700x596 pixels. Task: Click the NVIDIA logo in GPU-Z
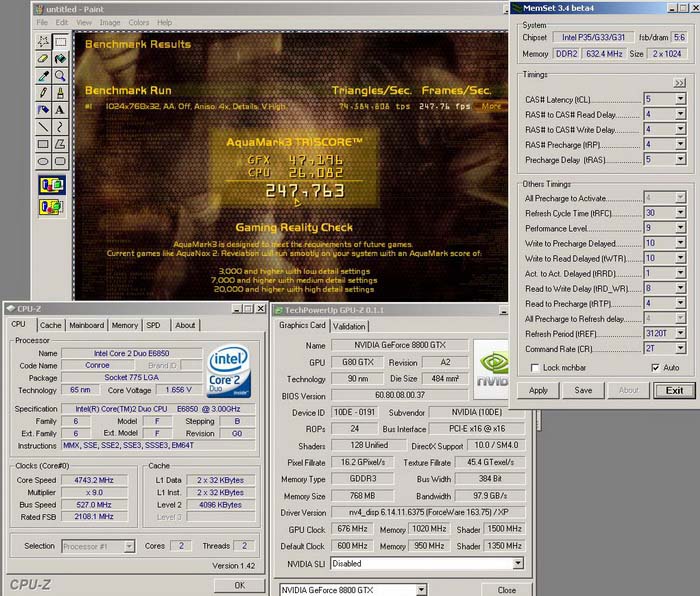click(x=492, y=369)
